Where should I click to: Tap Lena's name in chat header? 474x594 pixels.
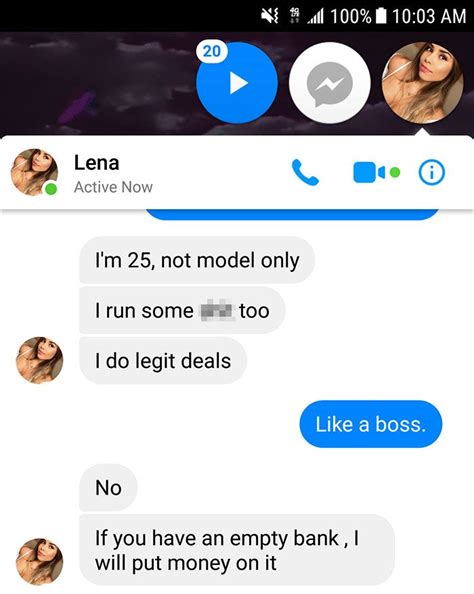(x=97, y=163)
